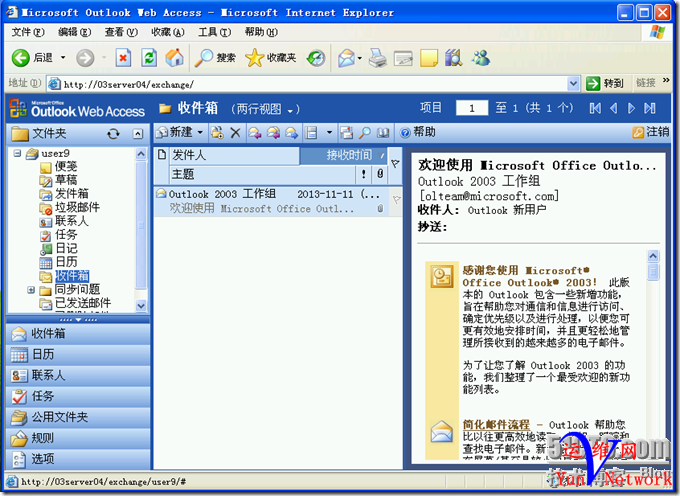Click the magnifier Search icon in OWA toolbar

point(365,133)
